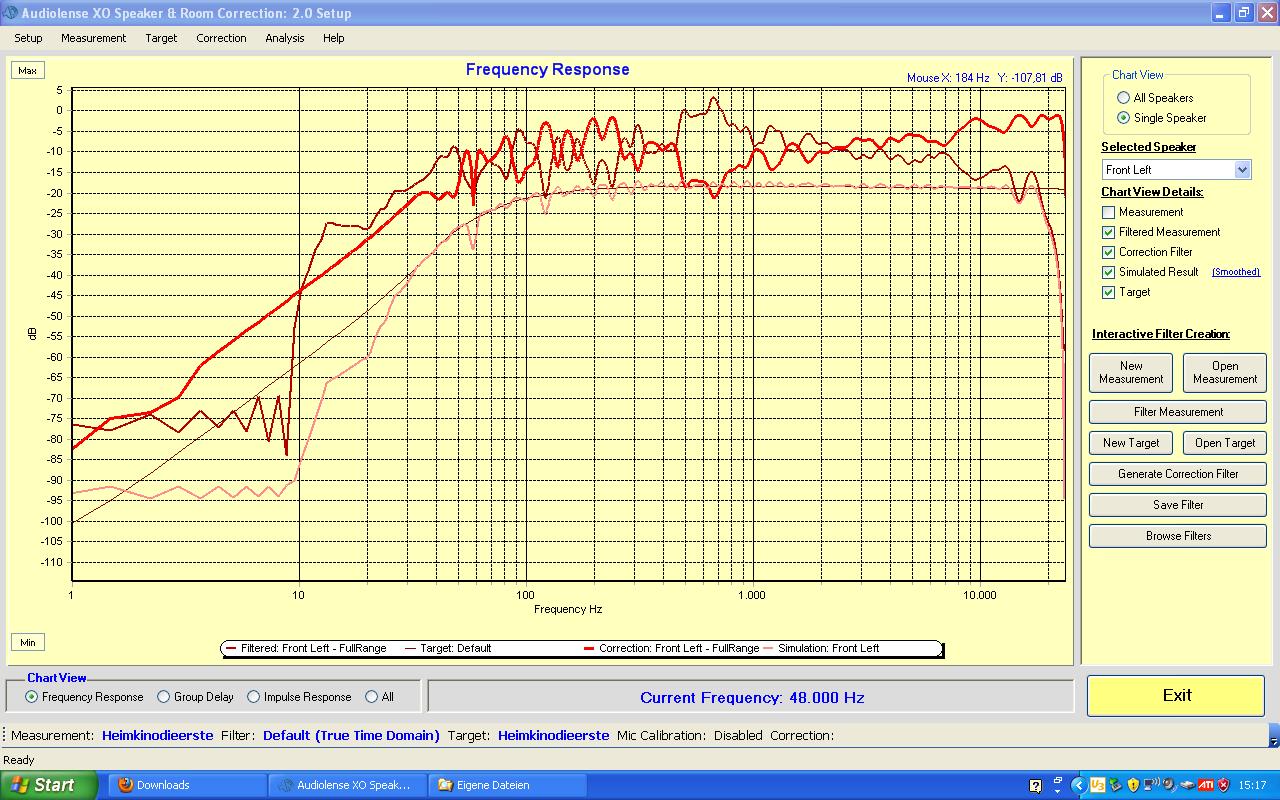
Task: Click the yellow Exit button
Action: [1176, 695]
